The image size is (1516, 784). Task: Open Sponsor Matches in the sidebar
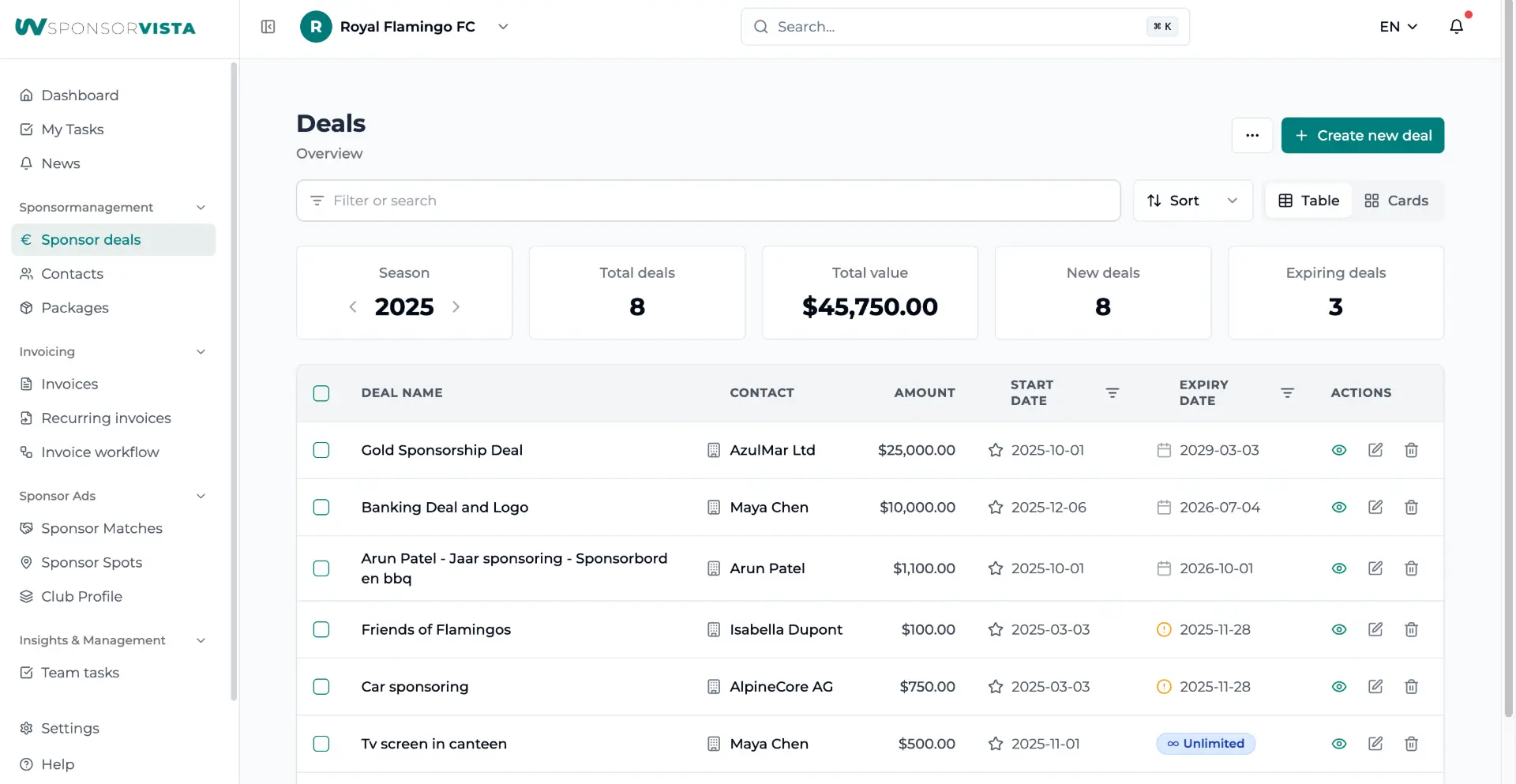pyautogui.click(x=102, y=528)
